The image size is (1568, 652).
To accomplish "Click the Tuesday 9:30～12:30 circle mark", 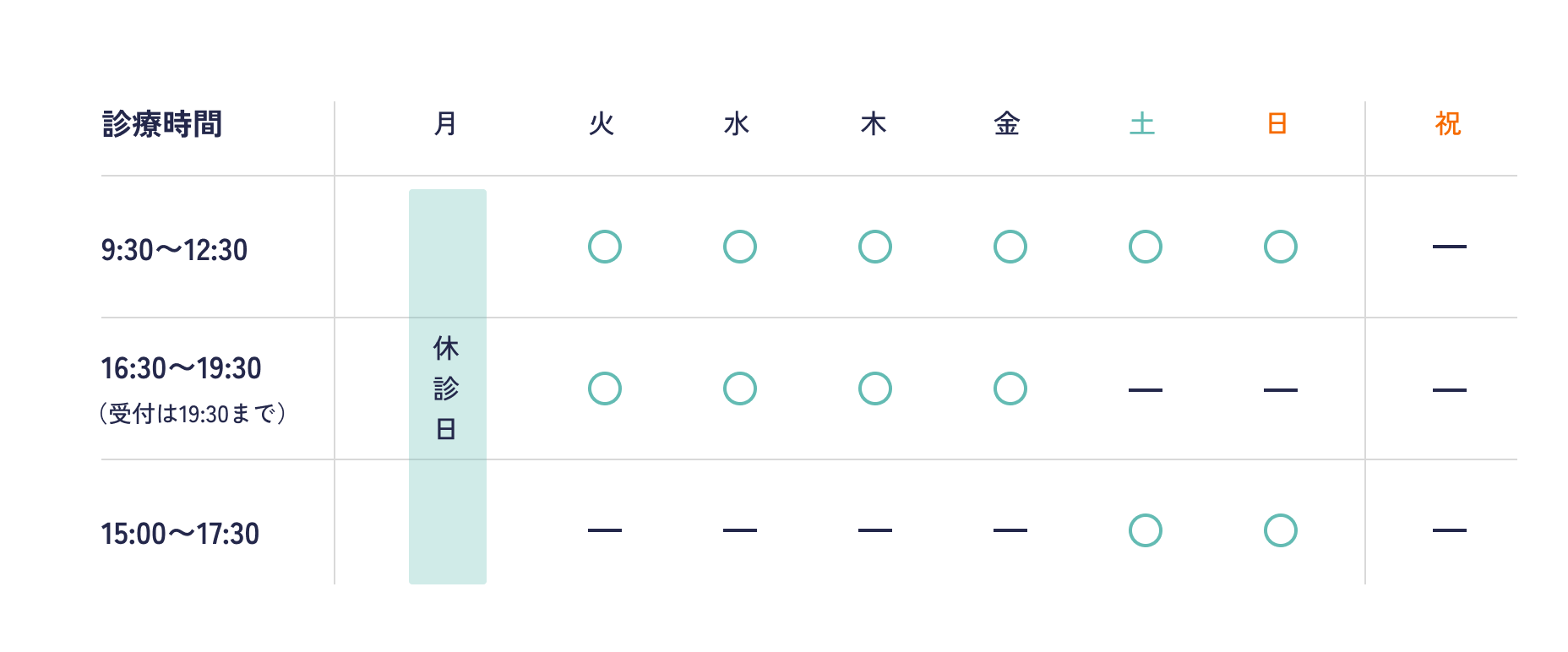I will pos(605,247).
